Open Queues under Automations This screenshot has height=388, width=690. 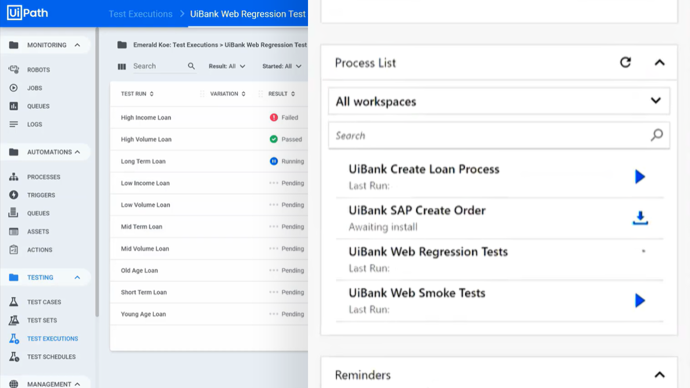(38, 213)
